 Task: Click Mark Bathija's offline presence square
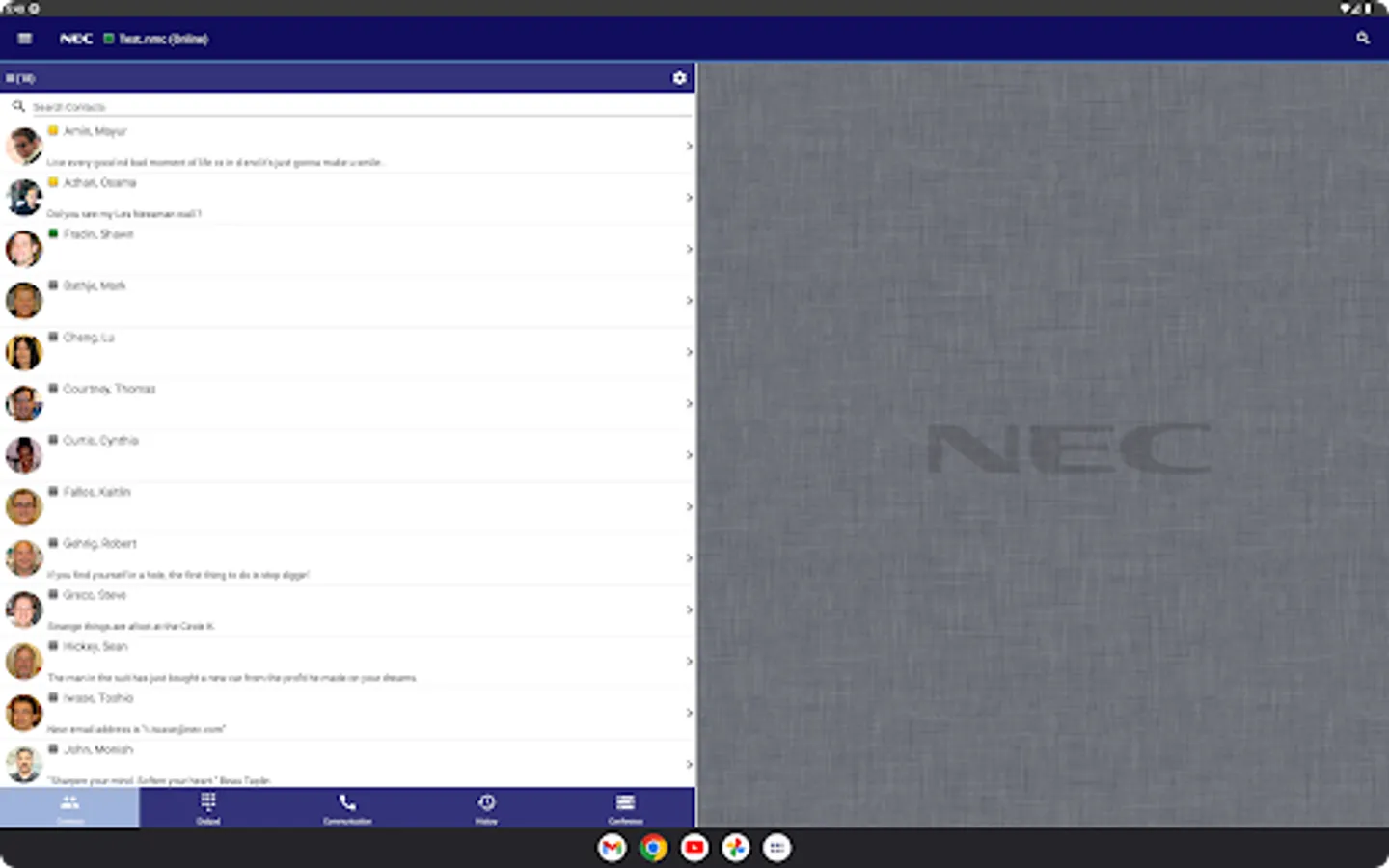pos(53,285)
